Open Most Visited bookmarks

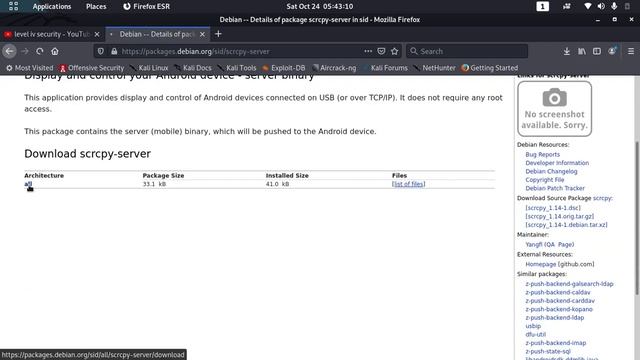29,68
